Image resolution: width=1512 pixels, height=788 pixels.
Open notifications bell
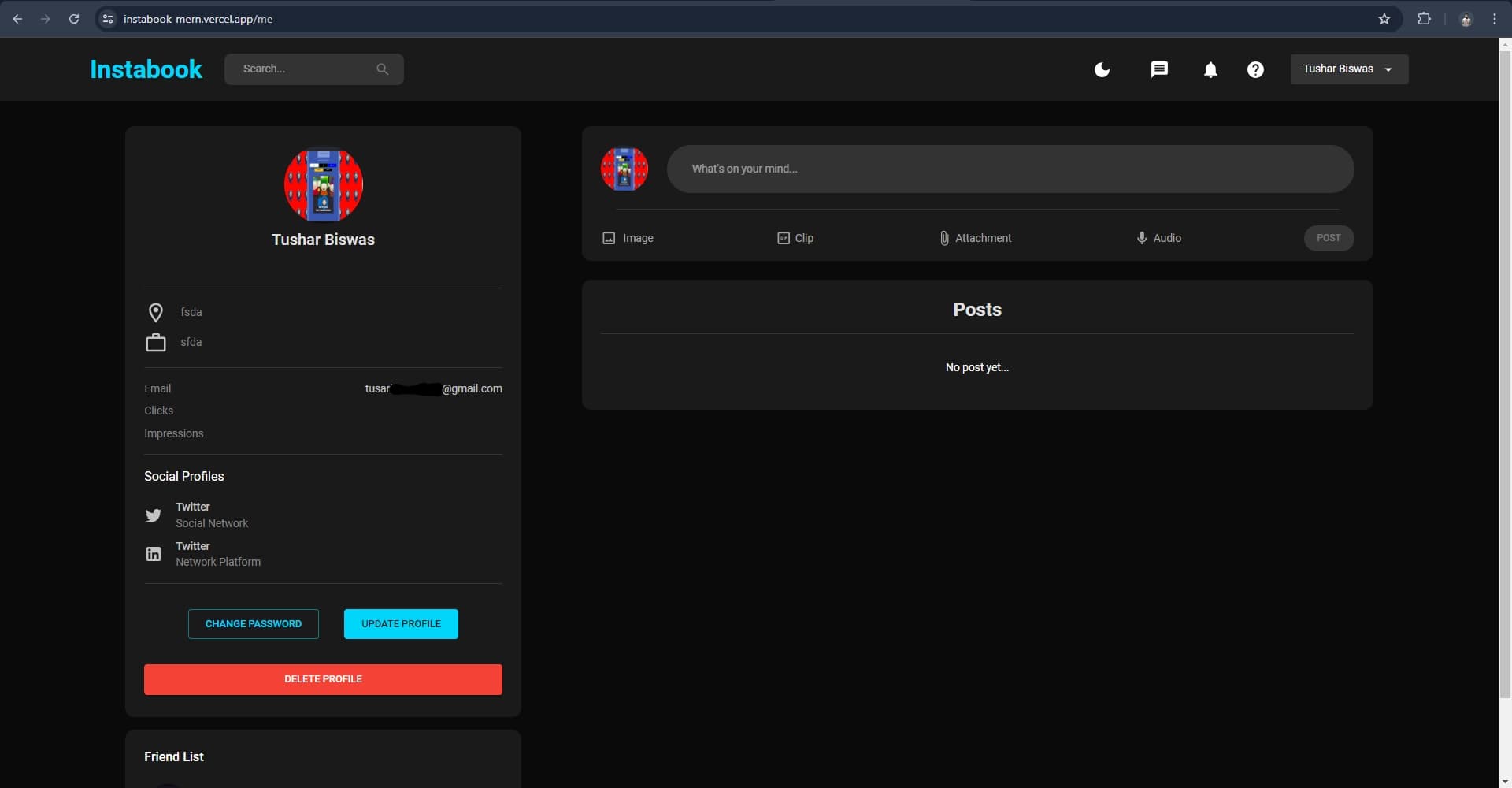coord(1210,69)
